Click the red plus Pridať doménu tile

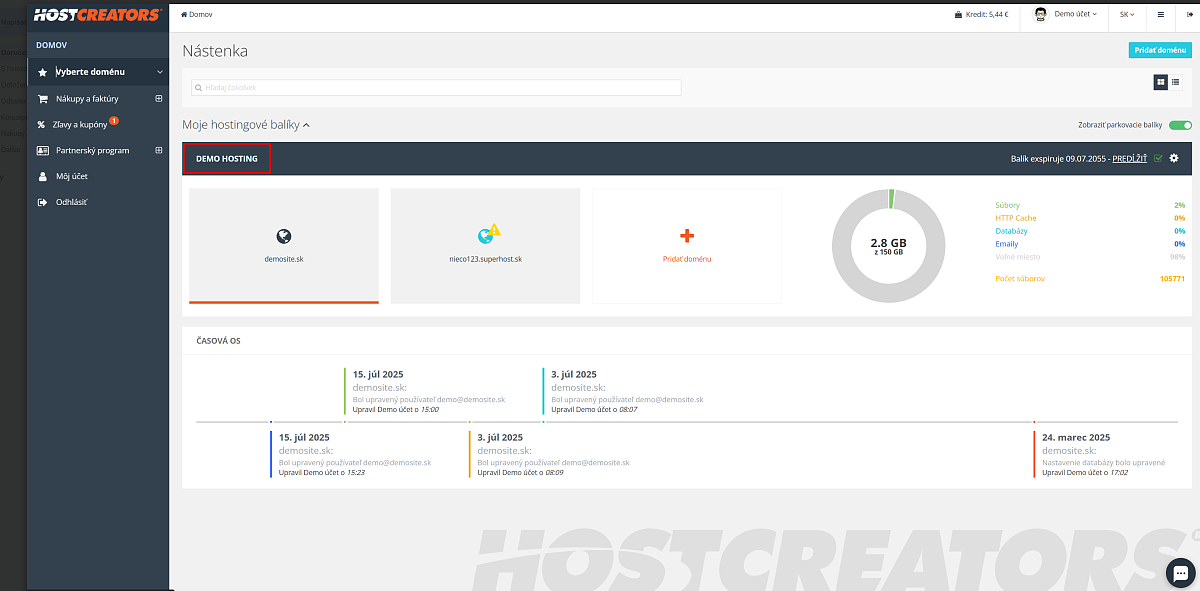(x=687, y=245)
